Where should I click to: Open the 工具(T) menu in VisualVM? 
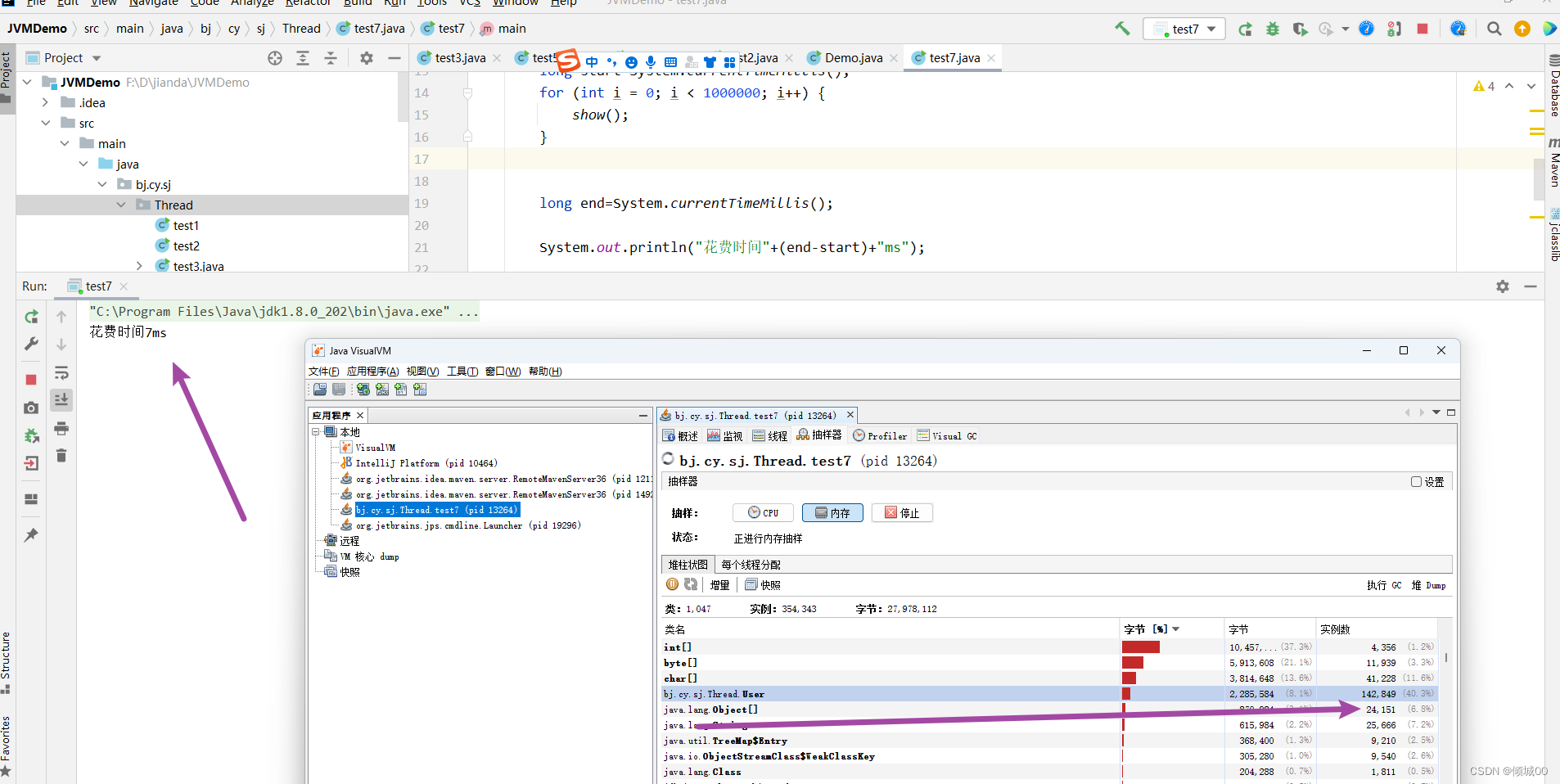(462, 372)
